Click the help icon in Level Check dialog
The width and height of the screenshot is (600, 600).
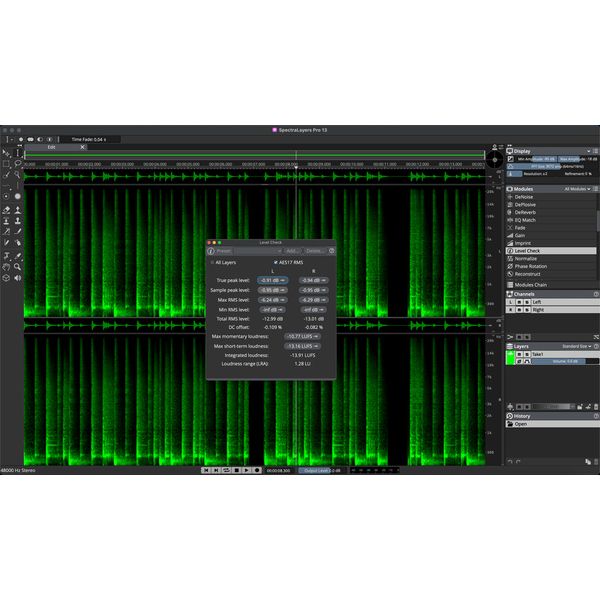point(332,251)
